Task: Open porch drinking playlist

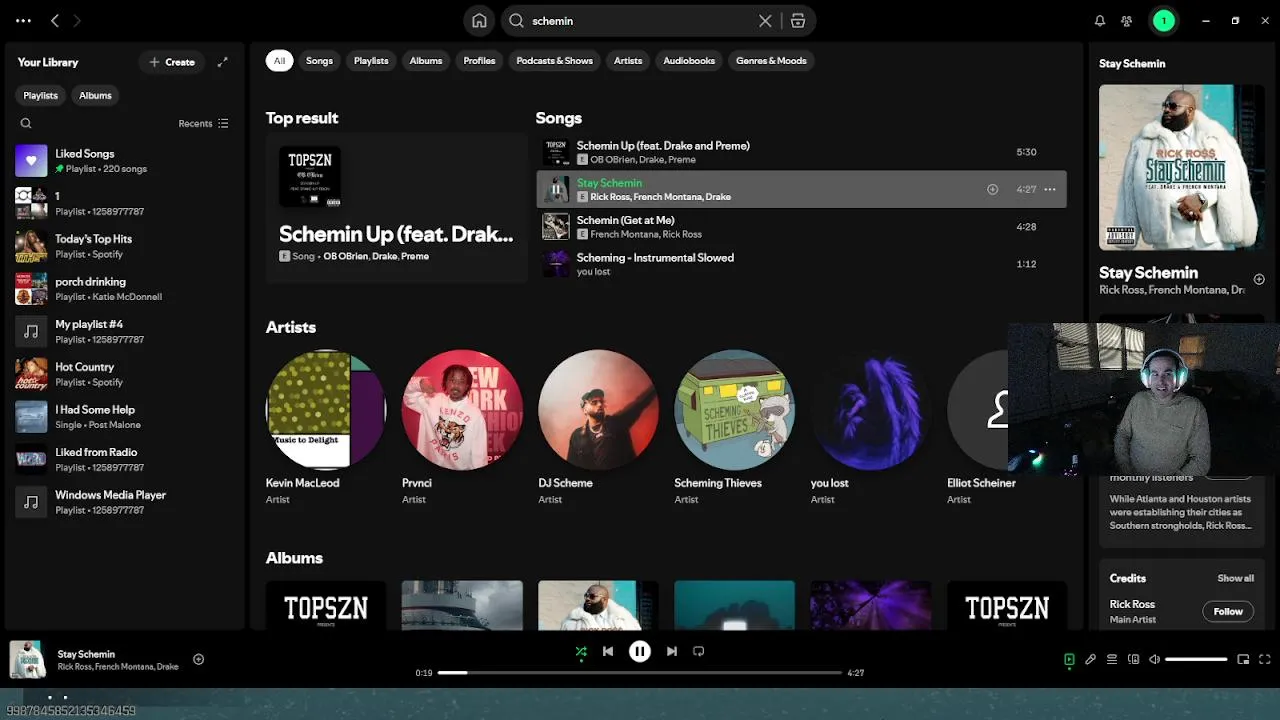Action: point(124,288)
